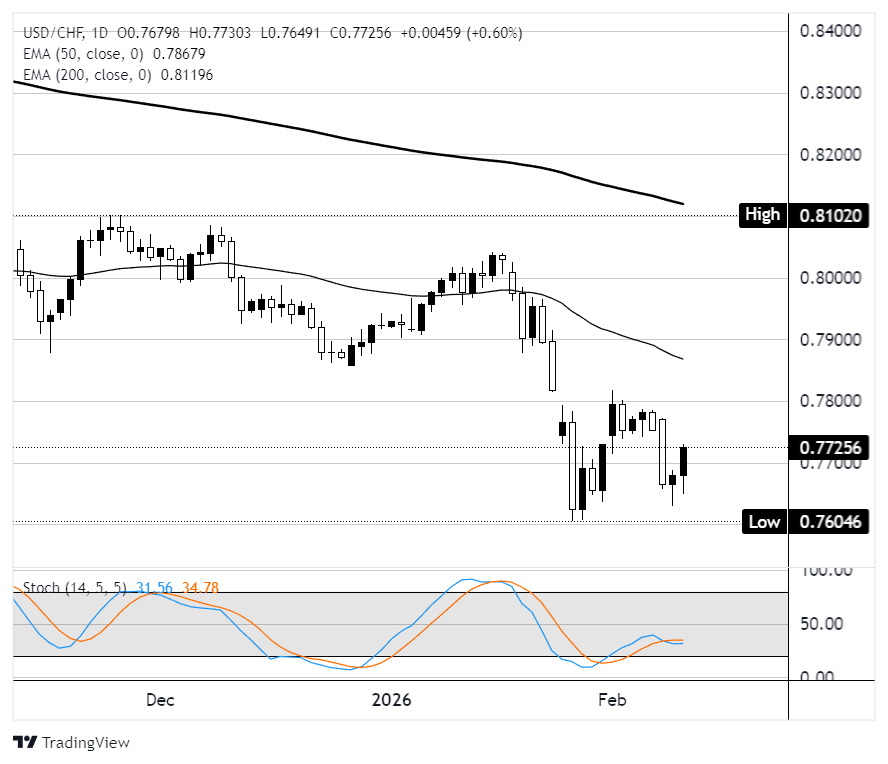Select the USD/CHF symbol title
This screenshot has height=764, width=888.
48,33
